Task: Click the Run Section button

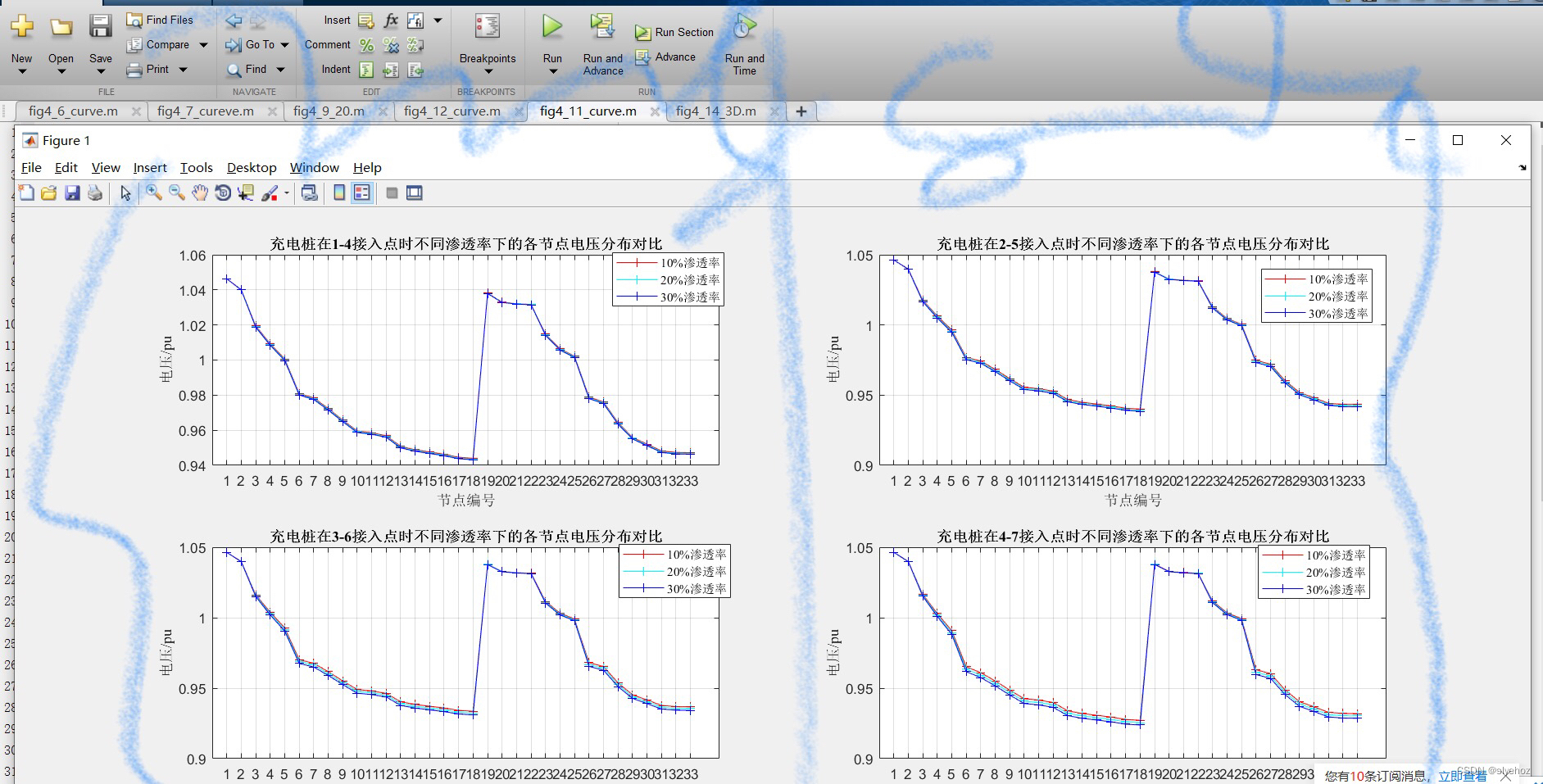Action: (x=674, y=32)
